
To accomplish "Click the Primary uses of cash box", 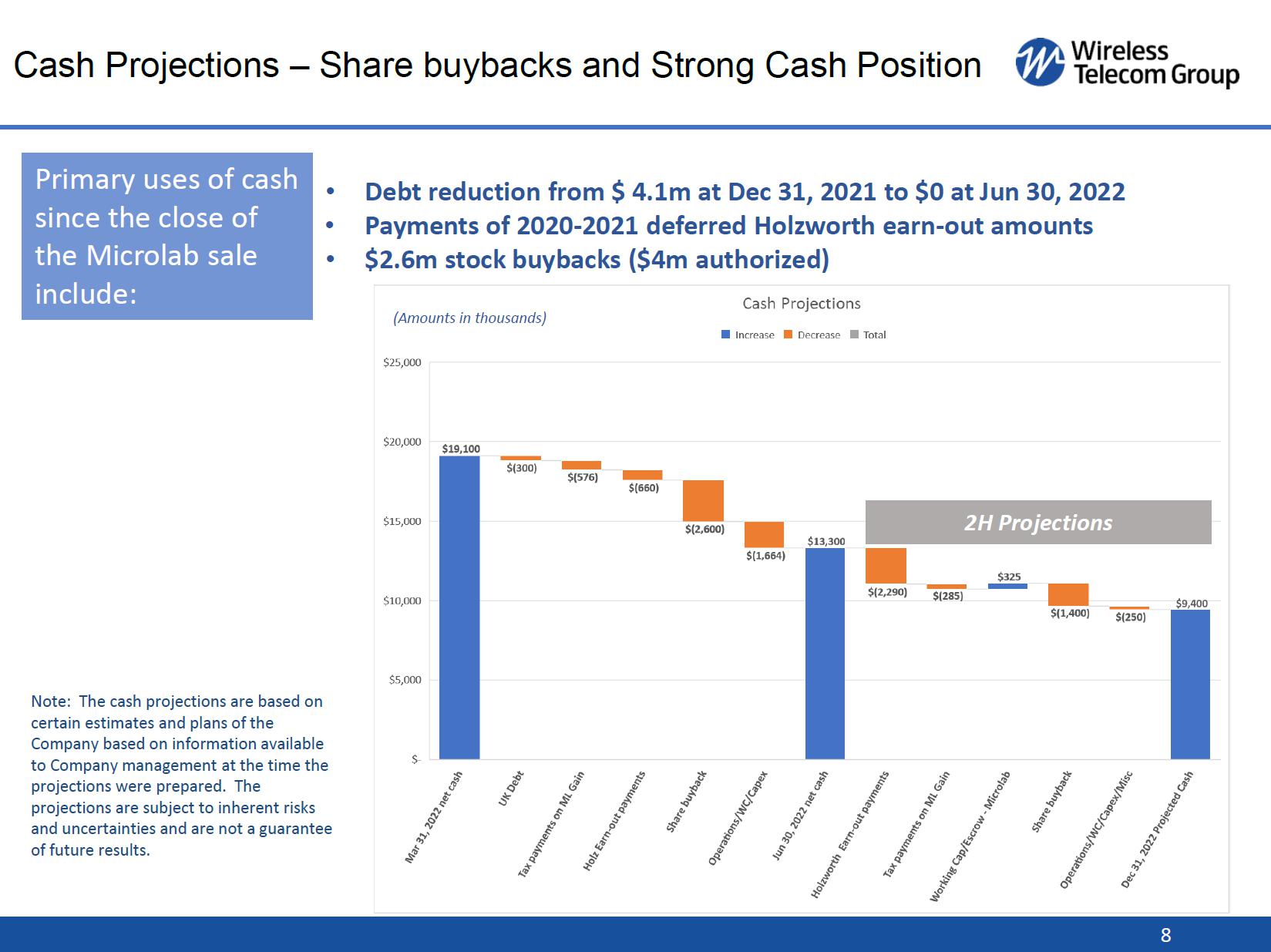I will 167,236.
